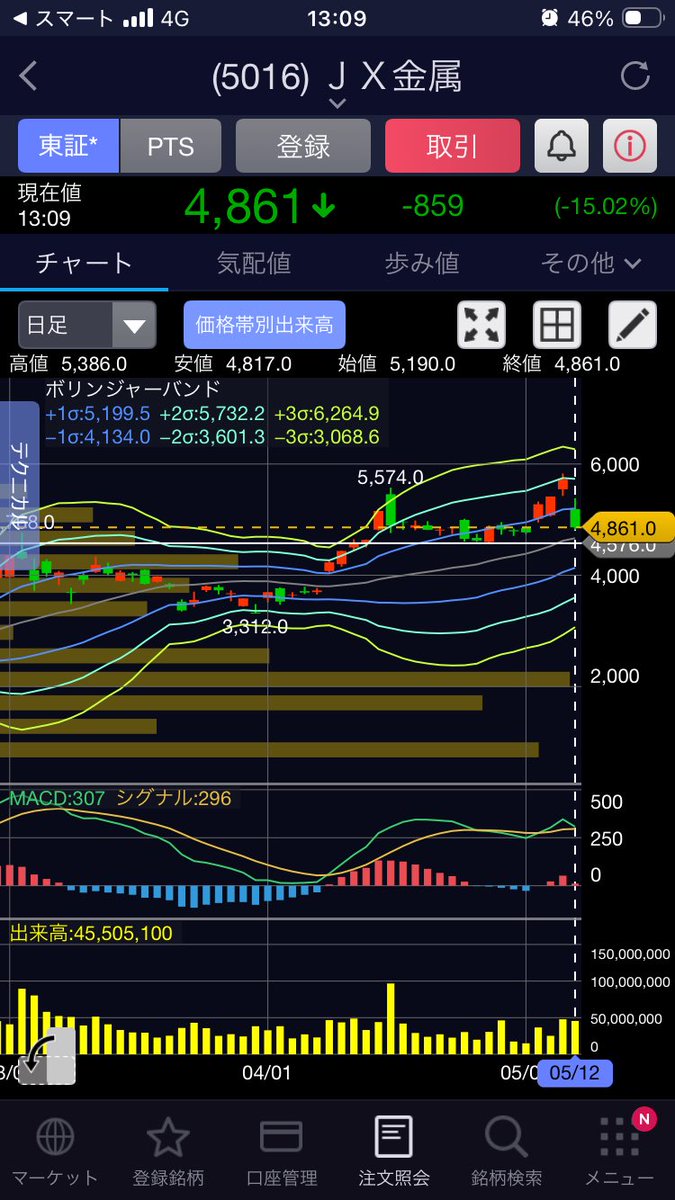This screenshot has height=1200, width=675.
Task: Tap the 5,574.0 high label on chart
Action: pyautogui.click(x=390, y=478)
